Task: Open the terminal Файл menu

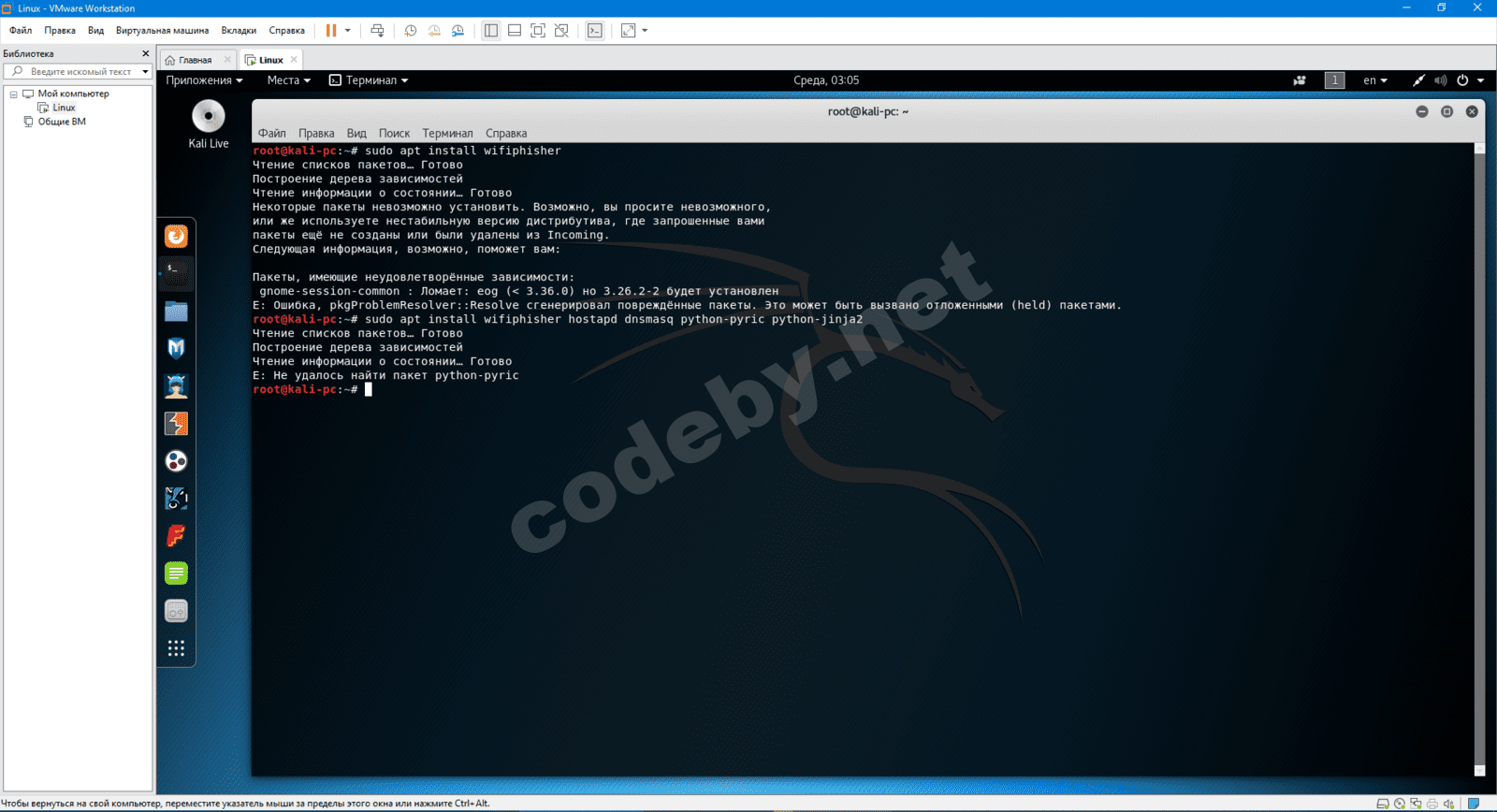Action: click(272, 134)
